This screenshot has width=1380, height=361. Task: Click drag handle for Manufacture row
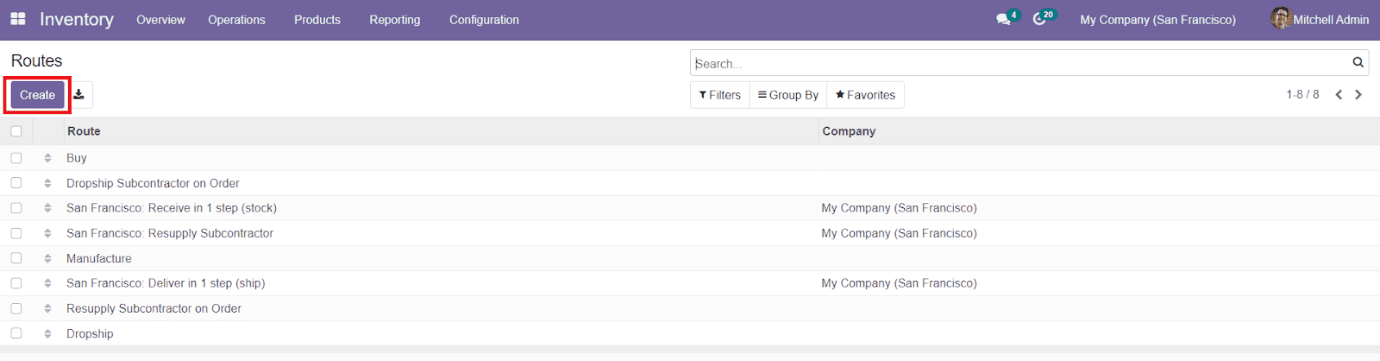[x=47, y=258]
